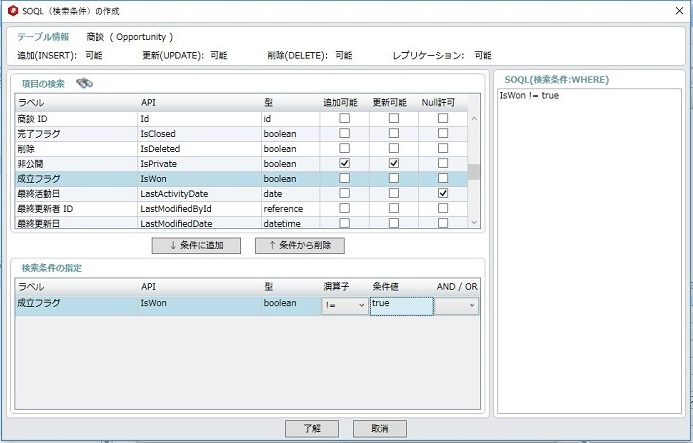Click scroll up arrow of field list

click(474, 118)
